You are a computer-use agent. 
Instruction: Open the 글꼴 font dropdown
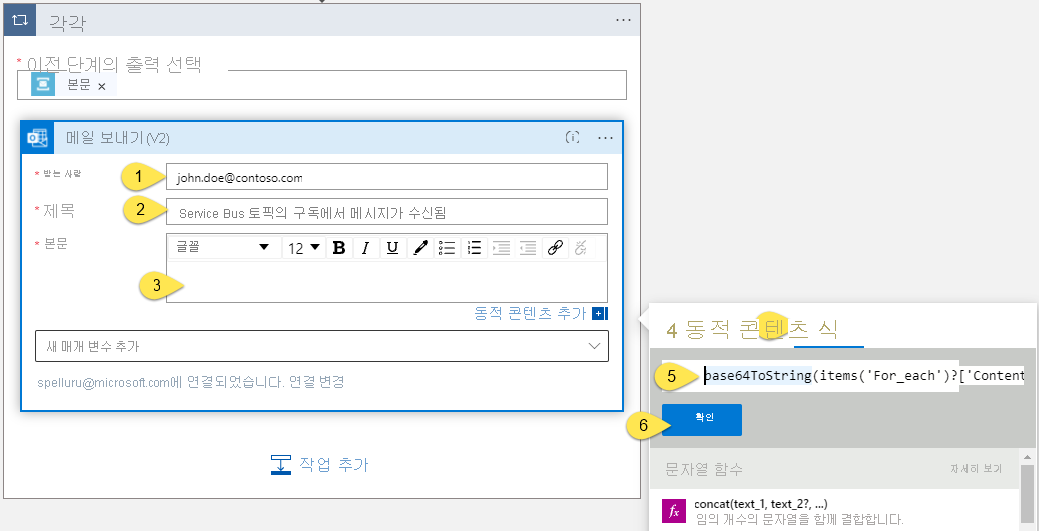pyautogui.click(x=224, y=247)
